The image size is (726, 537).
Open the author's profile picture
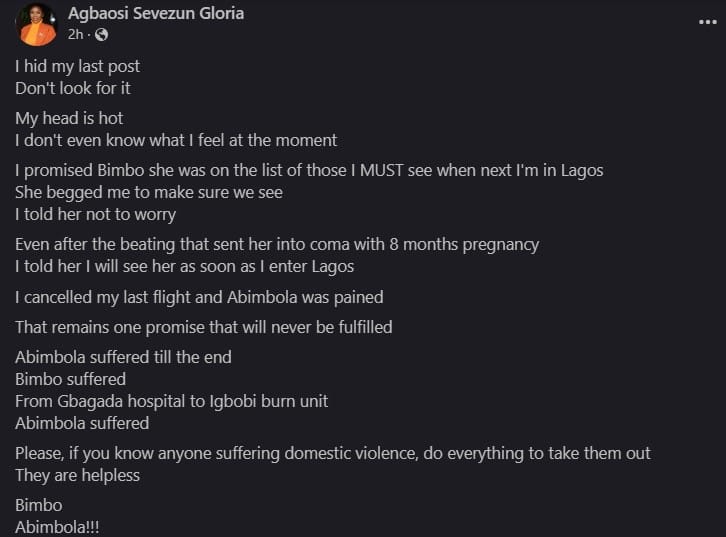38,24
